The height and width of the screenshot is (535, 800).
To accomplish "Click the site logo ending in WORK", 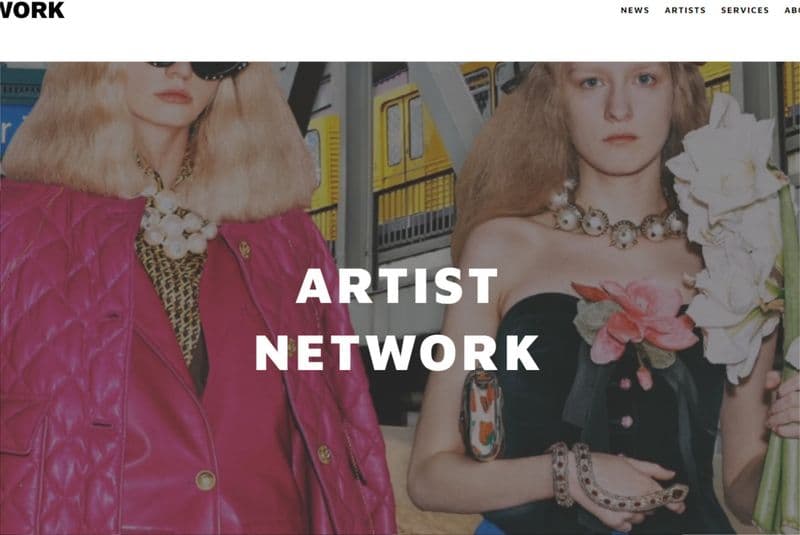I will [32, 10].
